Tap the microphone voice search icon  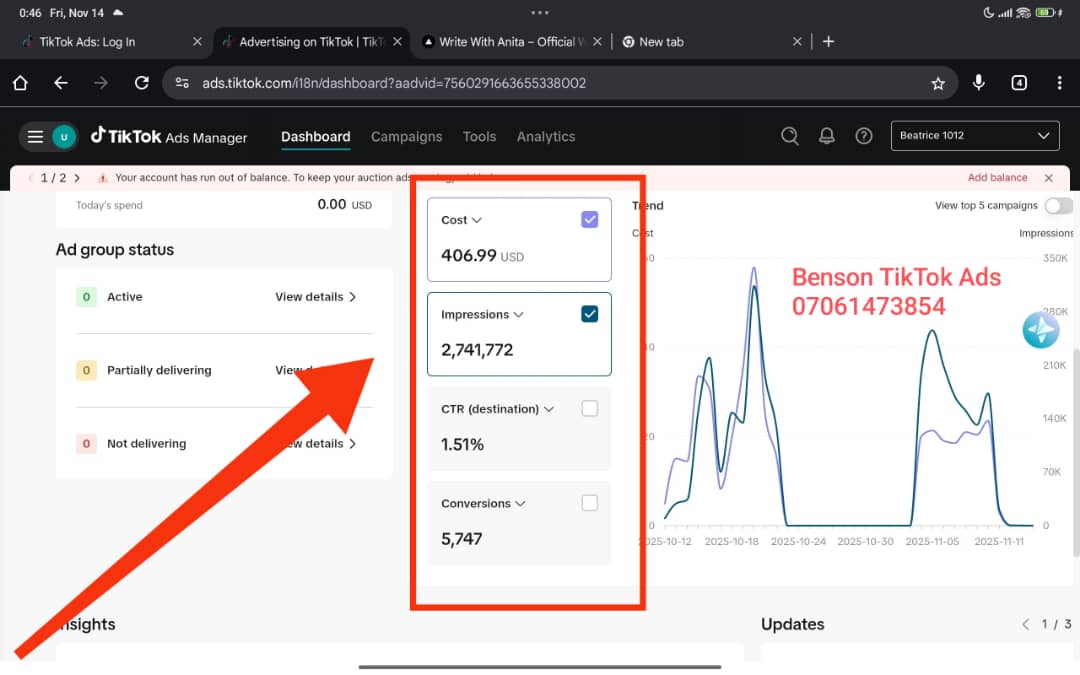click(x=979, y=83)
